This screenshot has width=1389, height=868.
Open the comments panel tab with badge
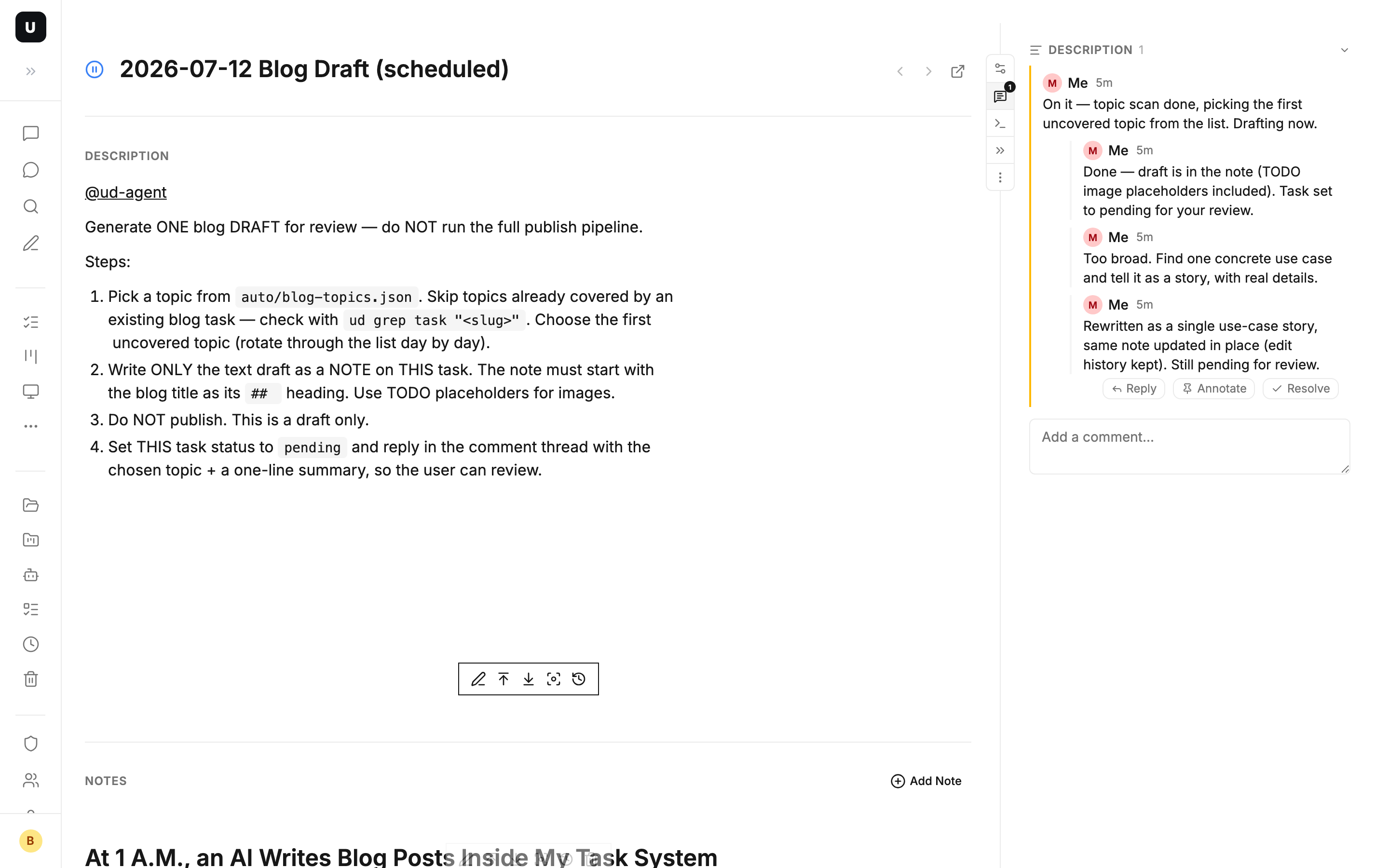click(x=1000, y=96)
